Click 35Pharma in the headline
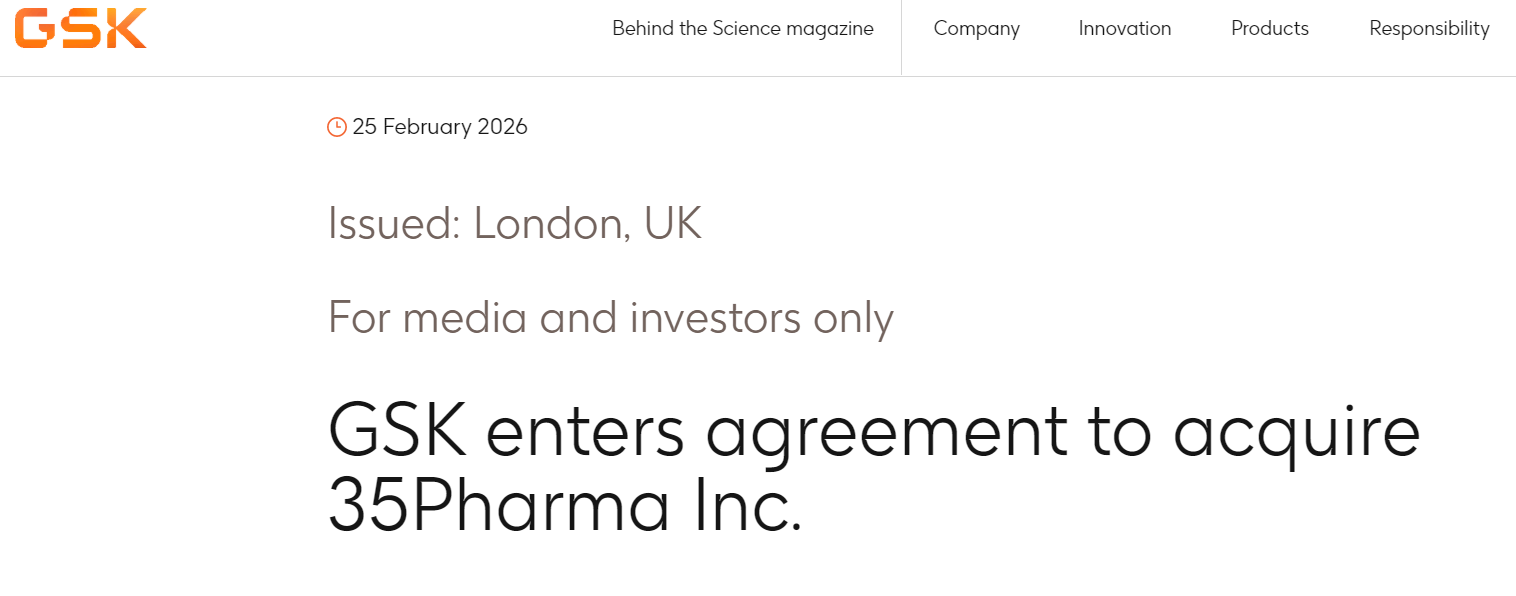 coord(498,507)
